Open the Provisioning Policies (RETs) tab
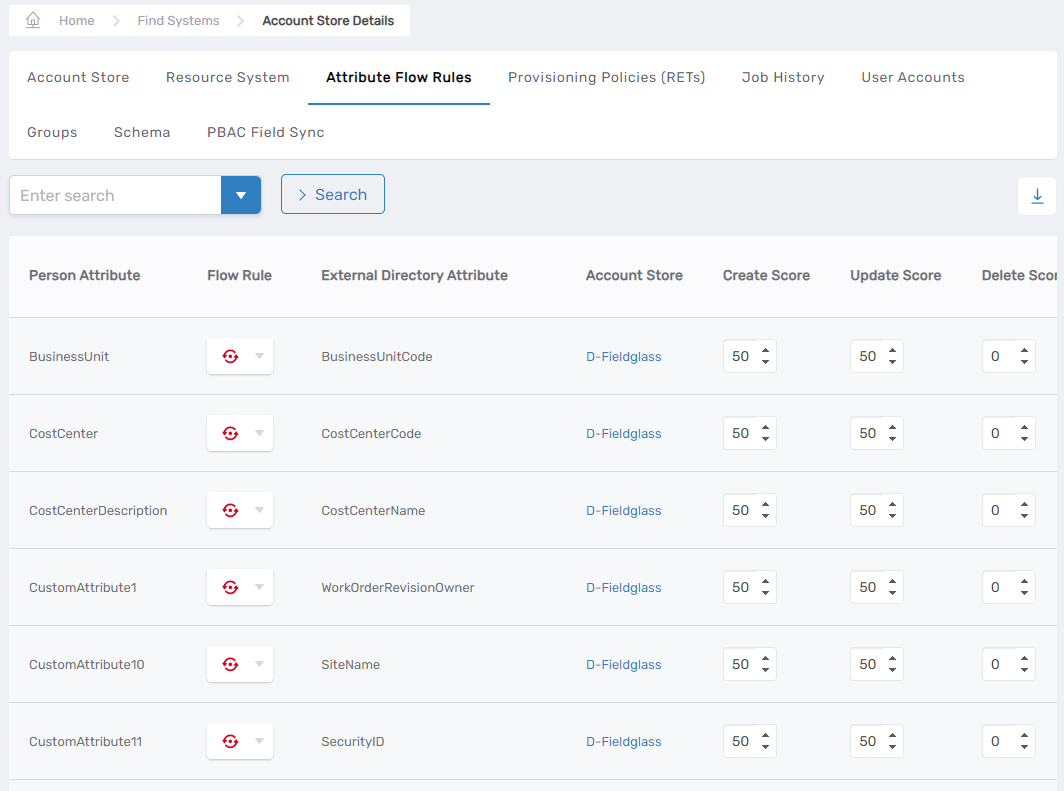 click(606, 77)
